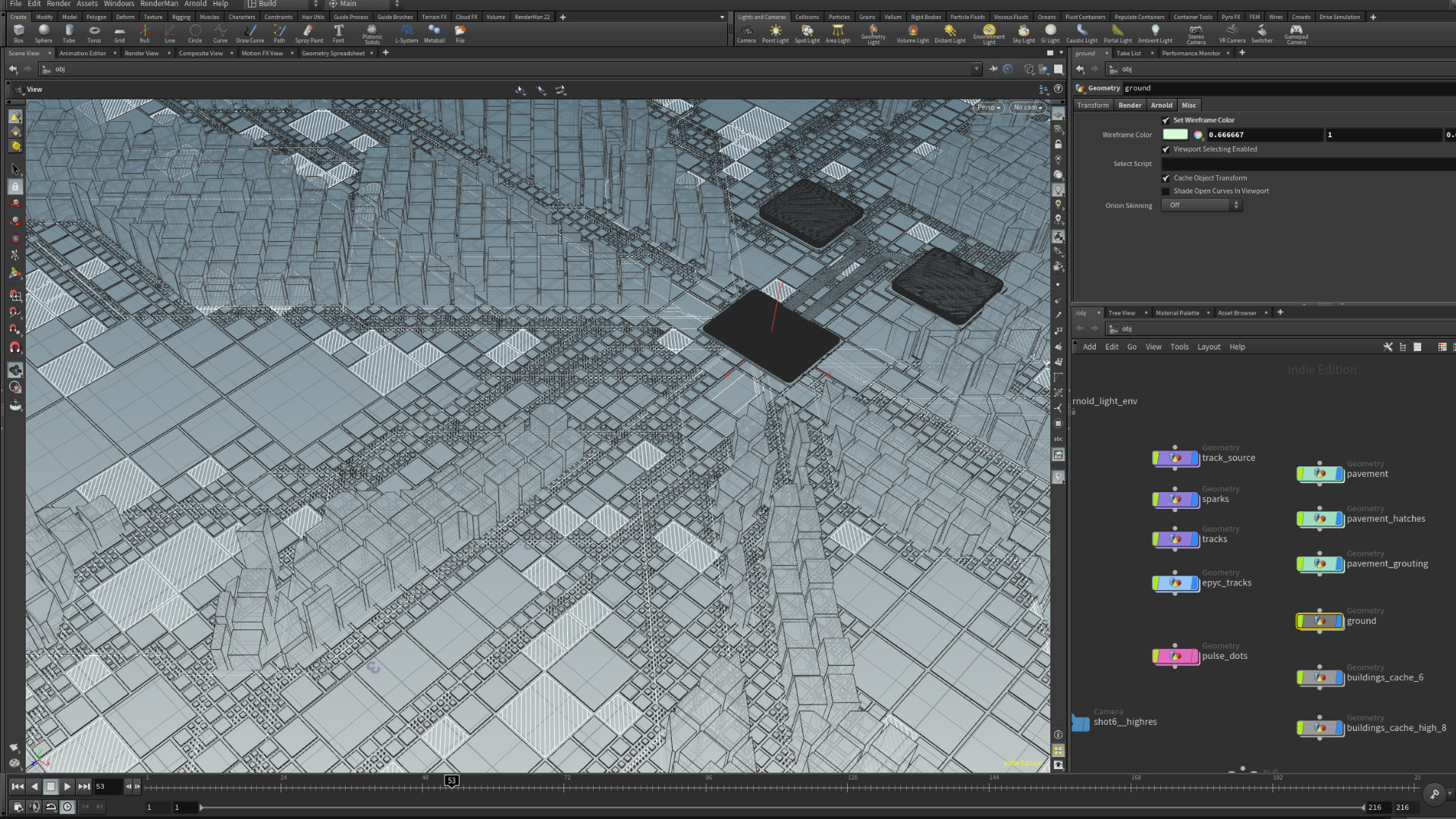Add a Sky Light
Screen dimensions: 1456x819
(1024, 33)
